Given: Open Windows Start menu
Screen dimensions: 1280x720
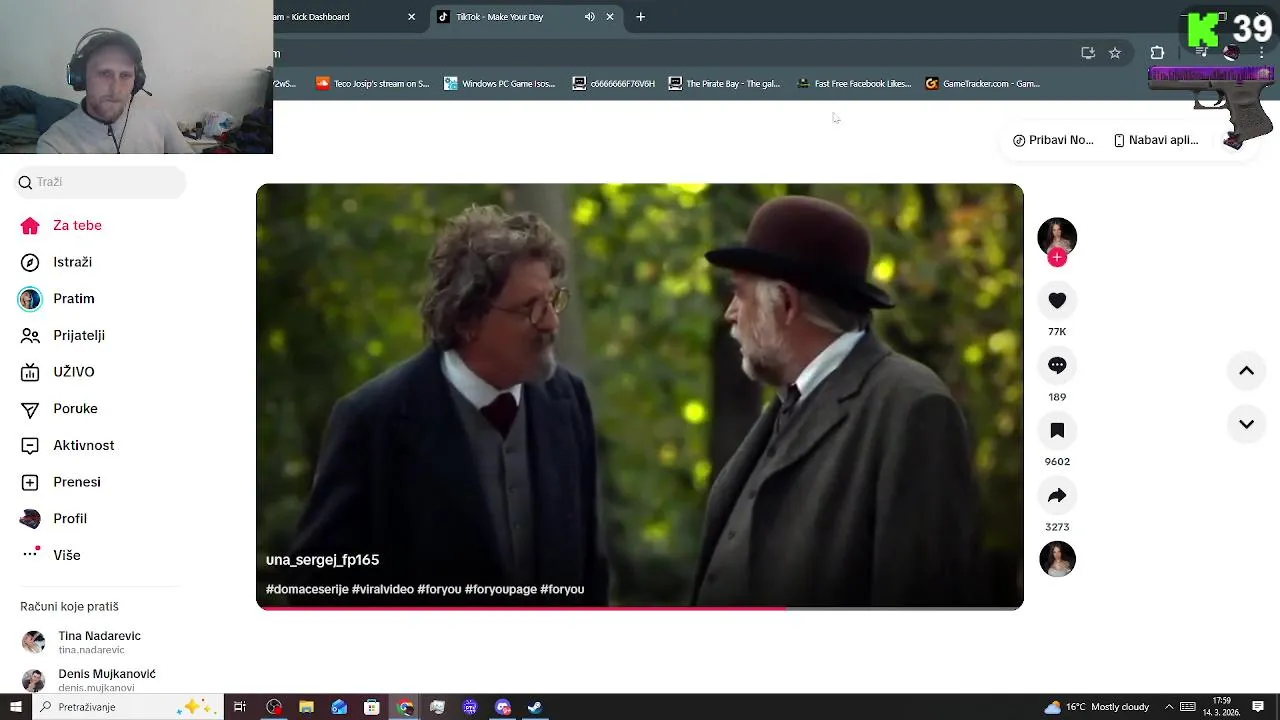Looking at the screenshot, I should point(15,707).
